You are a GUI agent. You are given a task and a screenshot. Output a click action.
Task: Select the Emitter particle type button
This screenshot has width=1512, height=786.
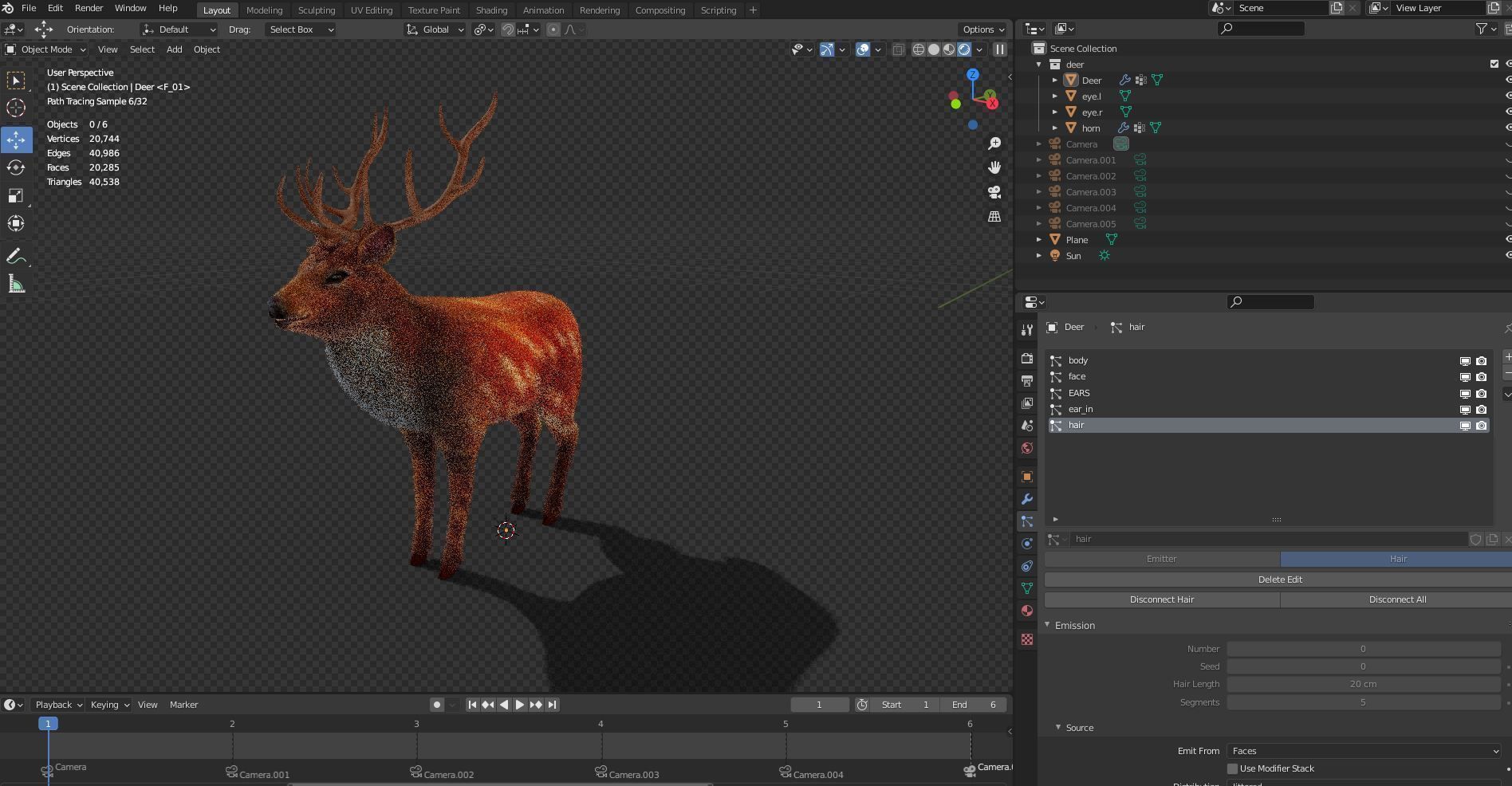click(x=1162, y=559)
